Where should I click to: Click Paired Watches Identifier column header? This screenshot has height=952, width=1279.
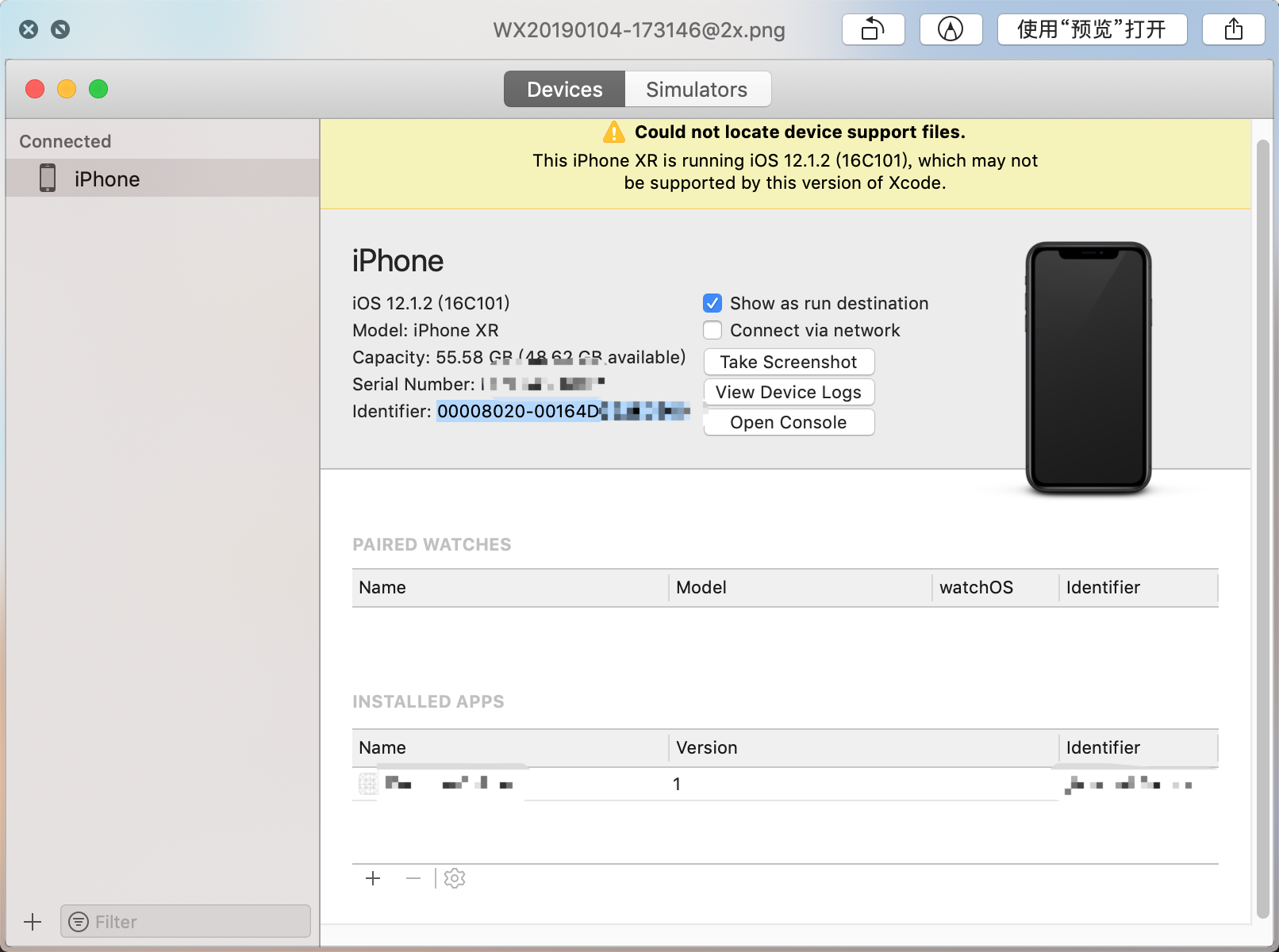tap(1139, 588)
